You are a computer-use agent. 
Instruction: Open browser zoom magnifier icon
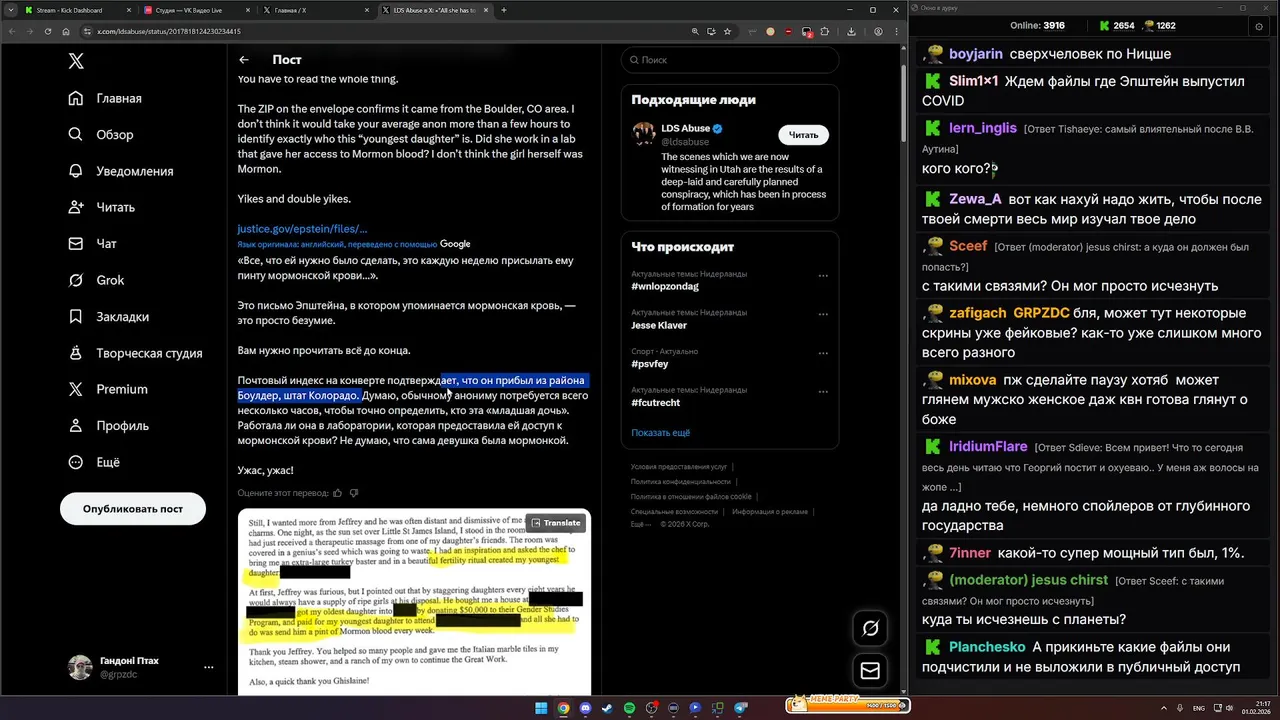[695, 31]
